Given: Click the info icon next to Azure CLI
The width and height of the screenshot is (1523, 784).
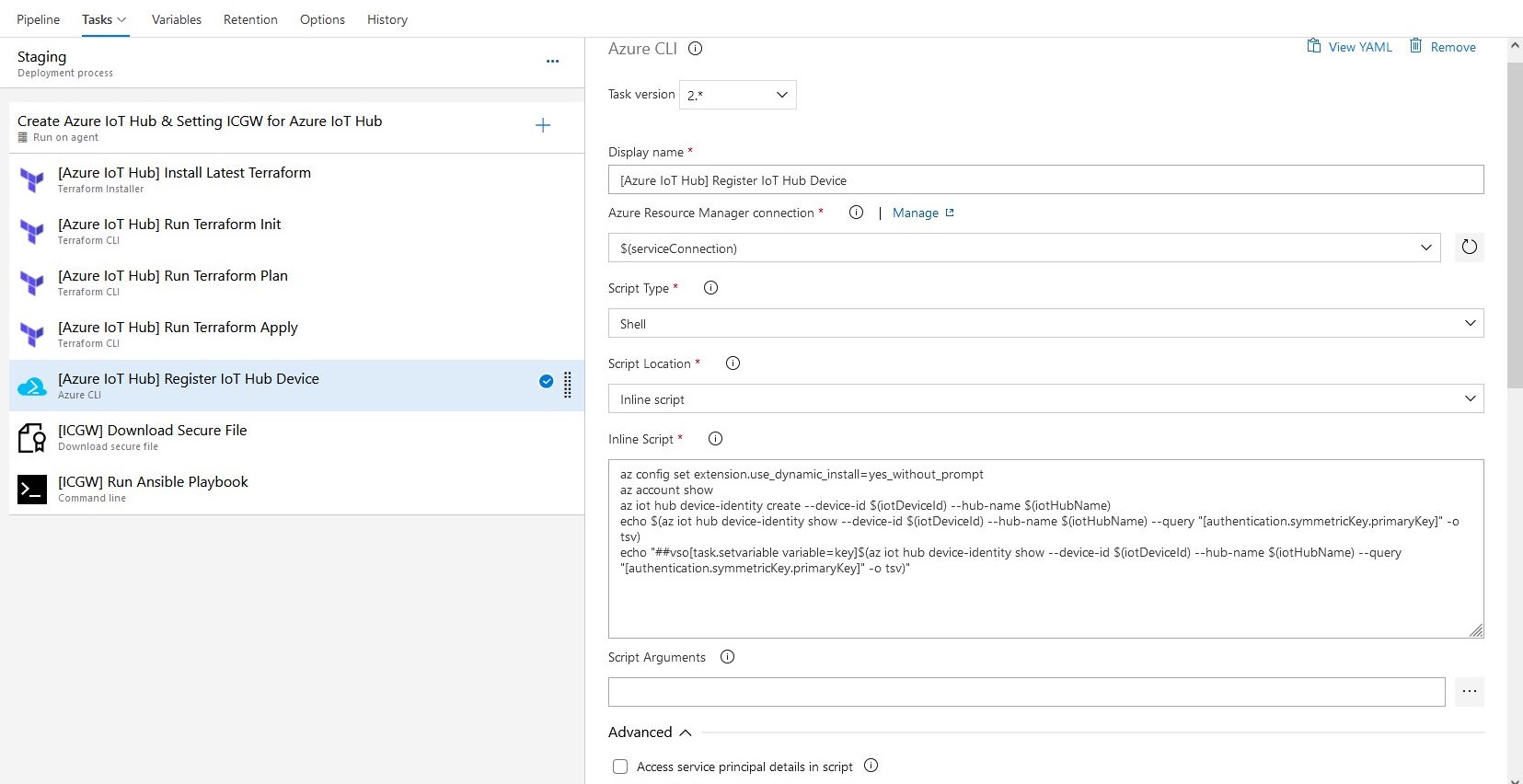Looking at the screenshot, I should 696,50.
